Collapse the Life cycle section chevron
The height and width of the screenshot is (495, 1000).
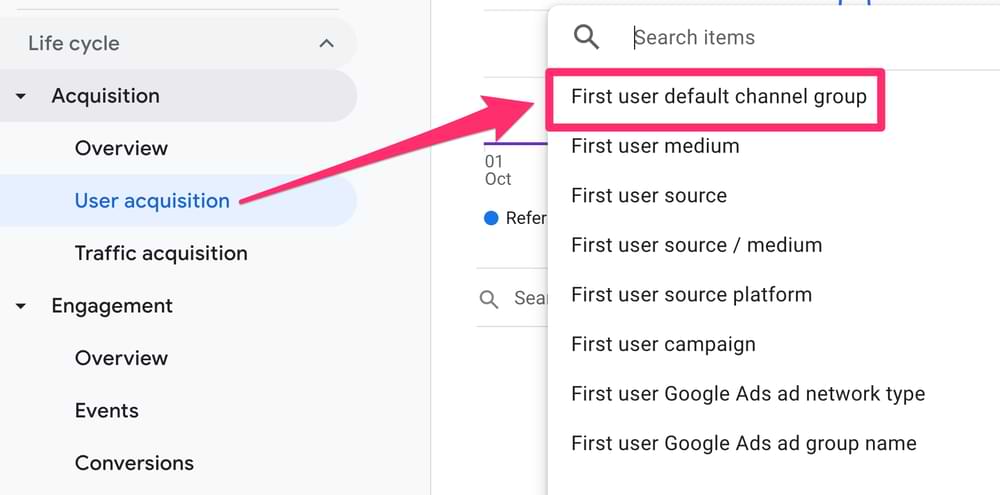click(x=327, y=43)
